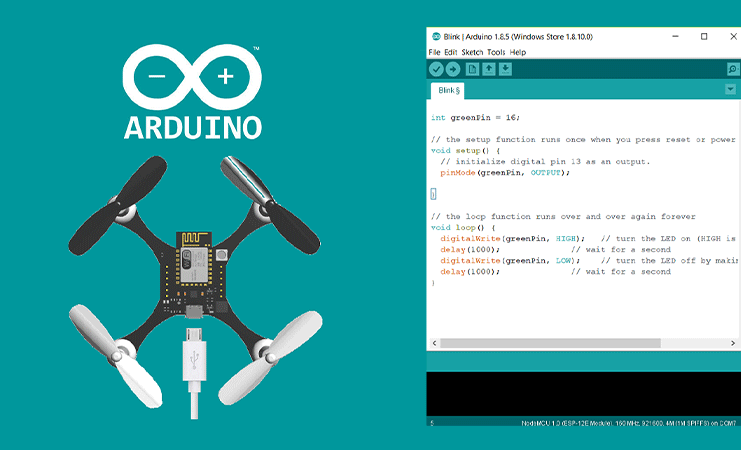Viewport: 741px width, 450px height.
Task: Create a new sketch with New icon
Action: [x=472, y=69]
